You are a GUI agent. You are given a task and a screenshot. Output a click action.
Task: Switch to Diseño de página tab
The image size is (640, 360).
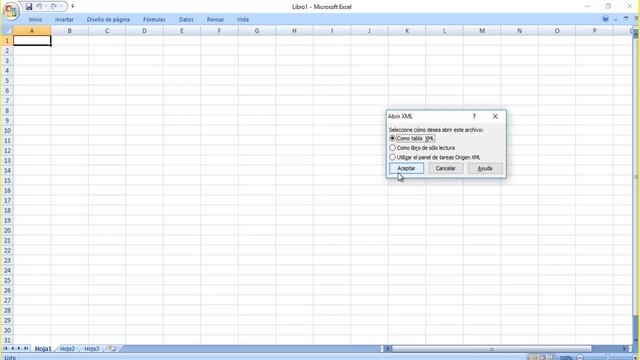[x=108, y=20]
